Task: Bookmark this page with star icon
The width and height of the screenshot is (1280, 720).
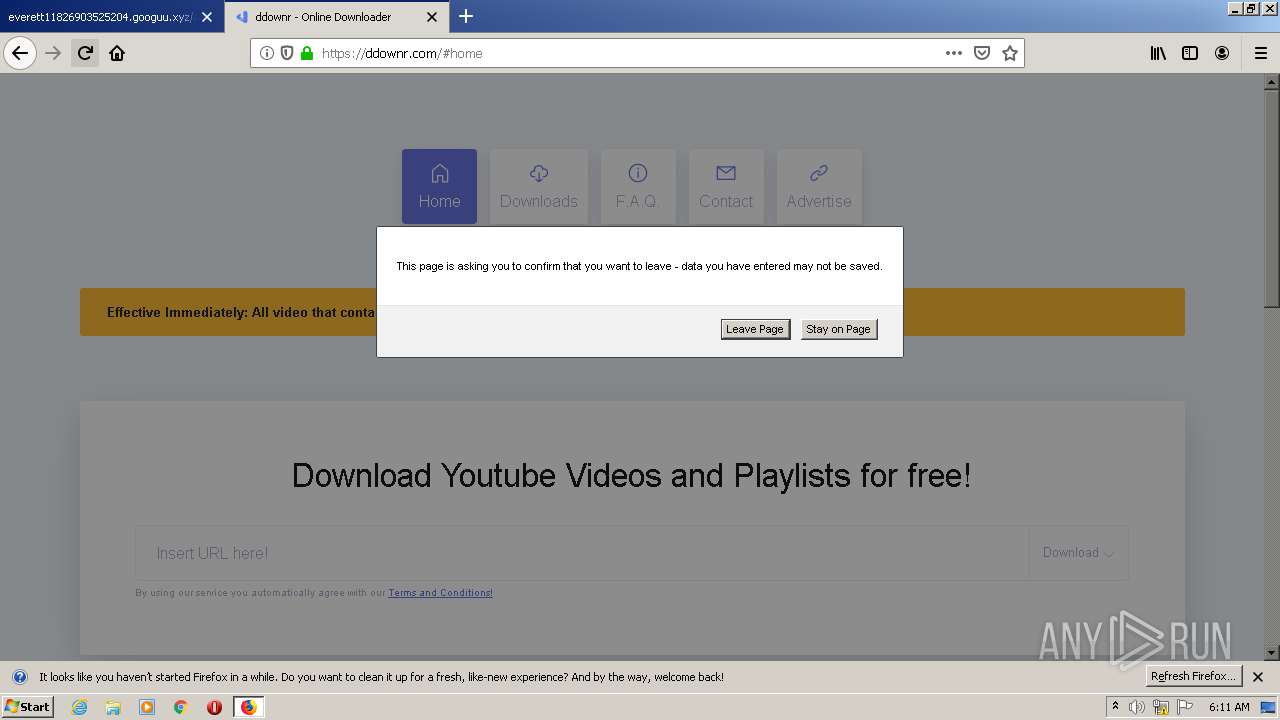Action: 1010,53
